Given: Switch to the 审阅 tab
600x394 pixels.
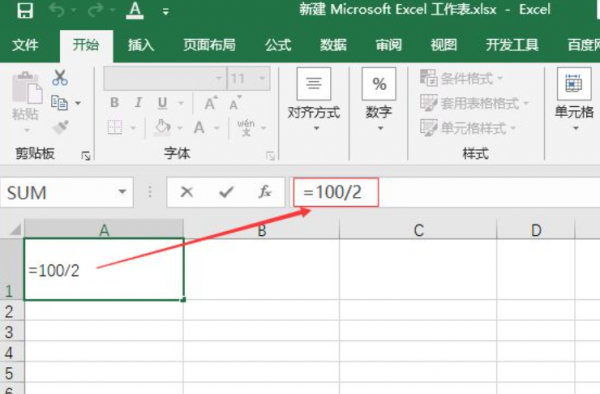Looking at the screenshot, I should 389,45.
